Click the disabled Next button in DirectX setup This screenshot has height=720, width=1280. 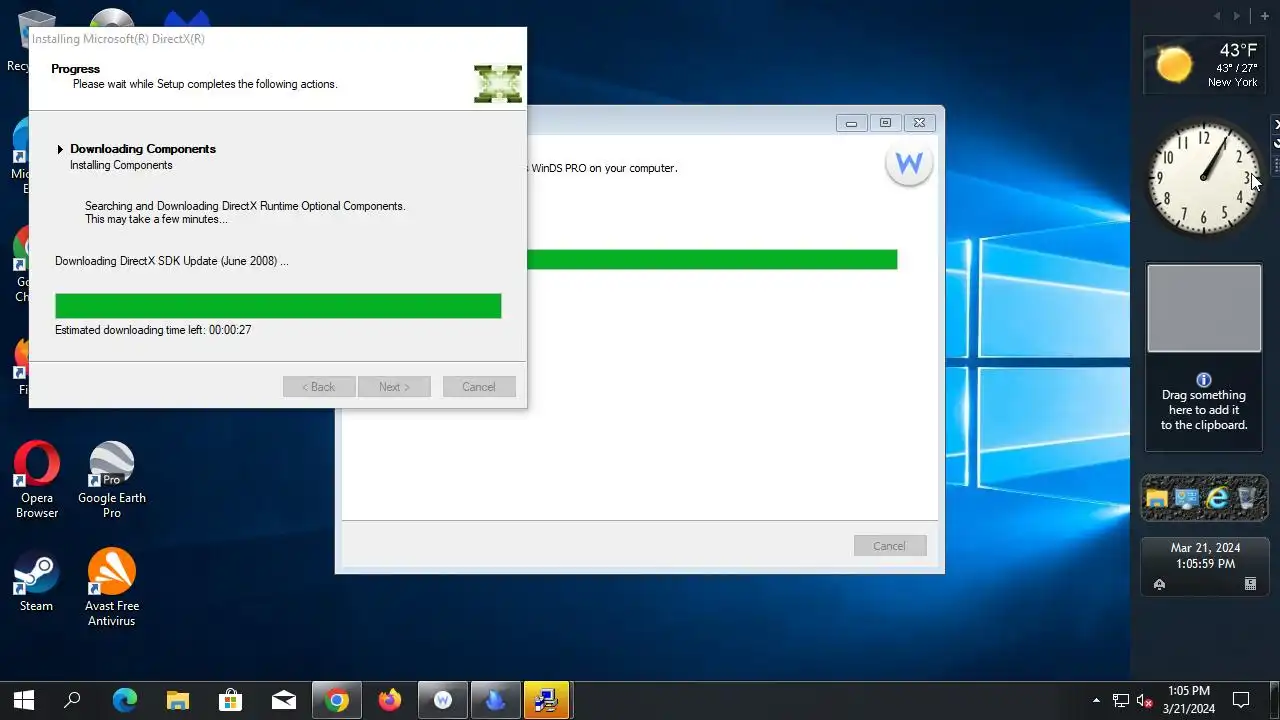[394, 387]
